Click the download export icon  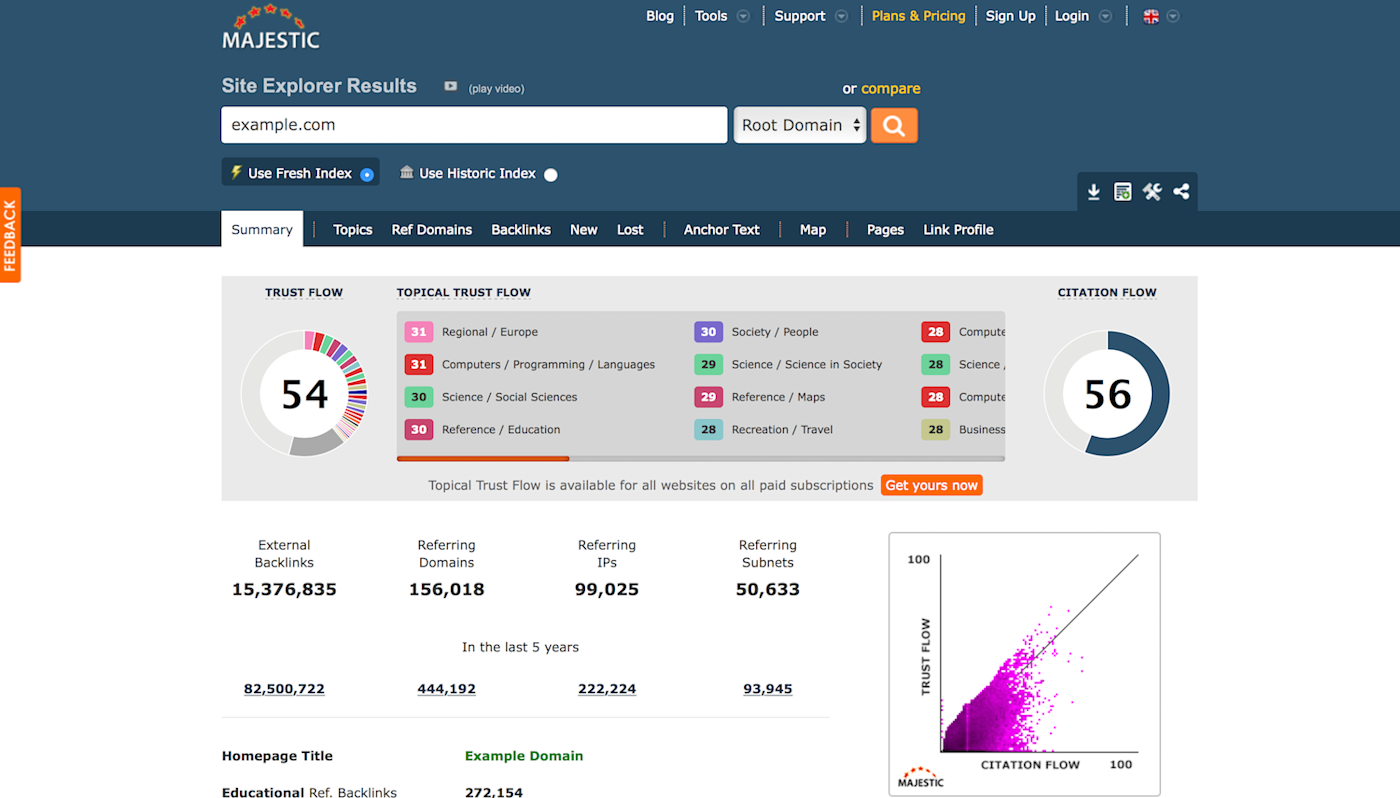tap(1094, 192)
